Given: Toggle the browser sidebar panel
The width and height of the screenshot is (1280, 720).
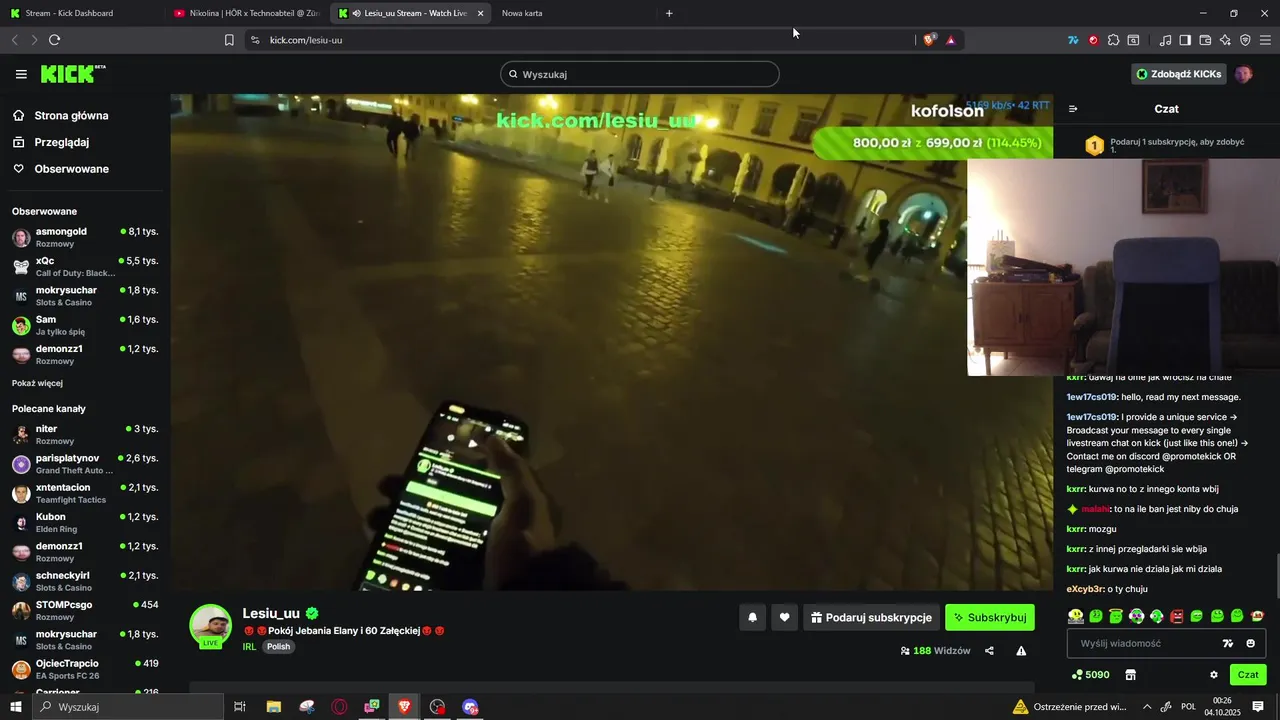Looking at the screenshot, I should click(x=1185, y=40).
